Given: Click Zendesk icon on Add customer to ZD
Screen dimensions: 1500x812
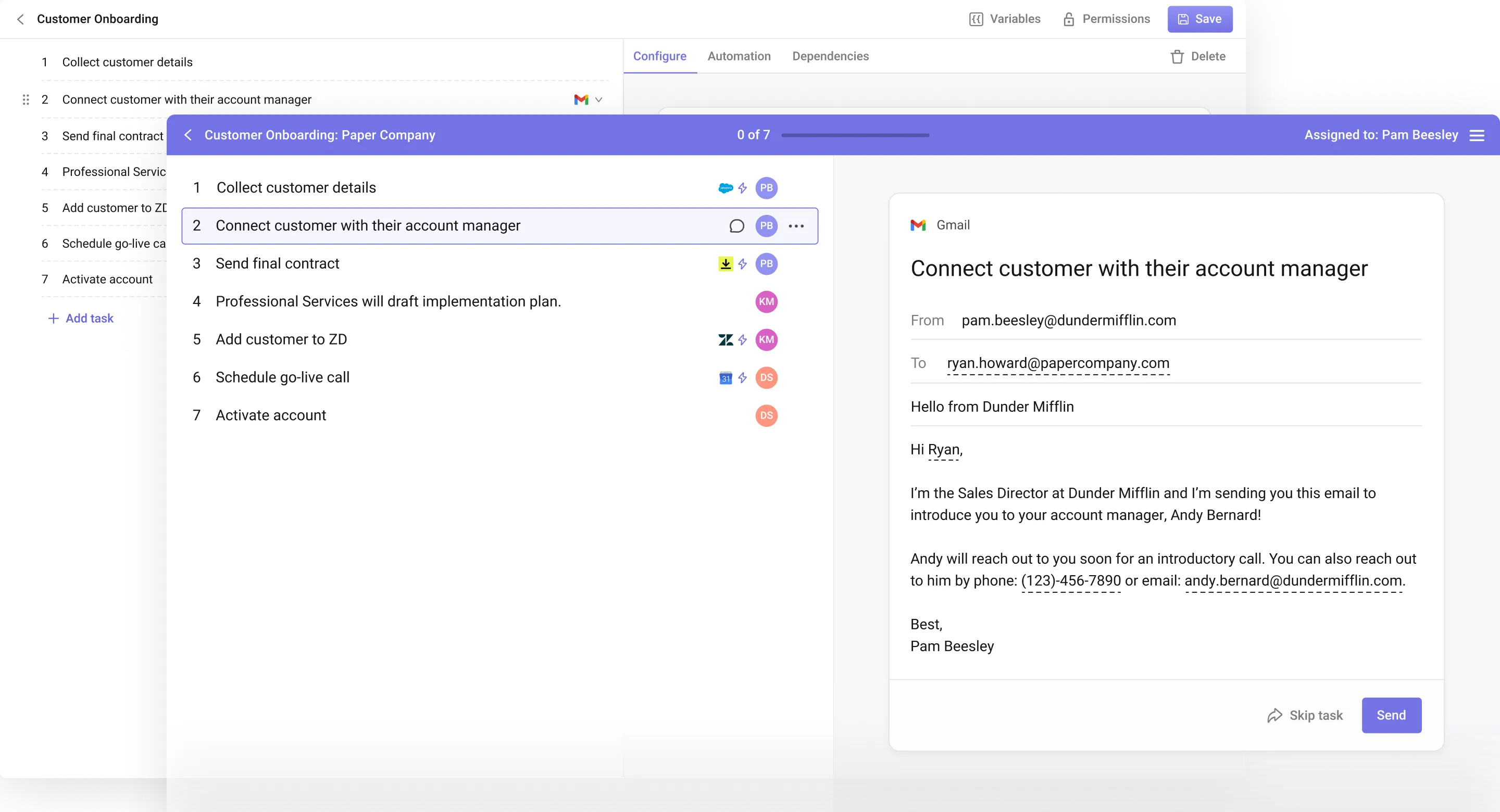Looking at the screenshot, I should (x=726, y=340).
